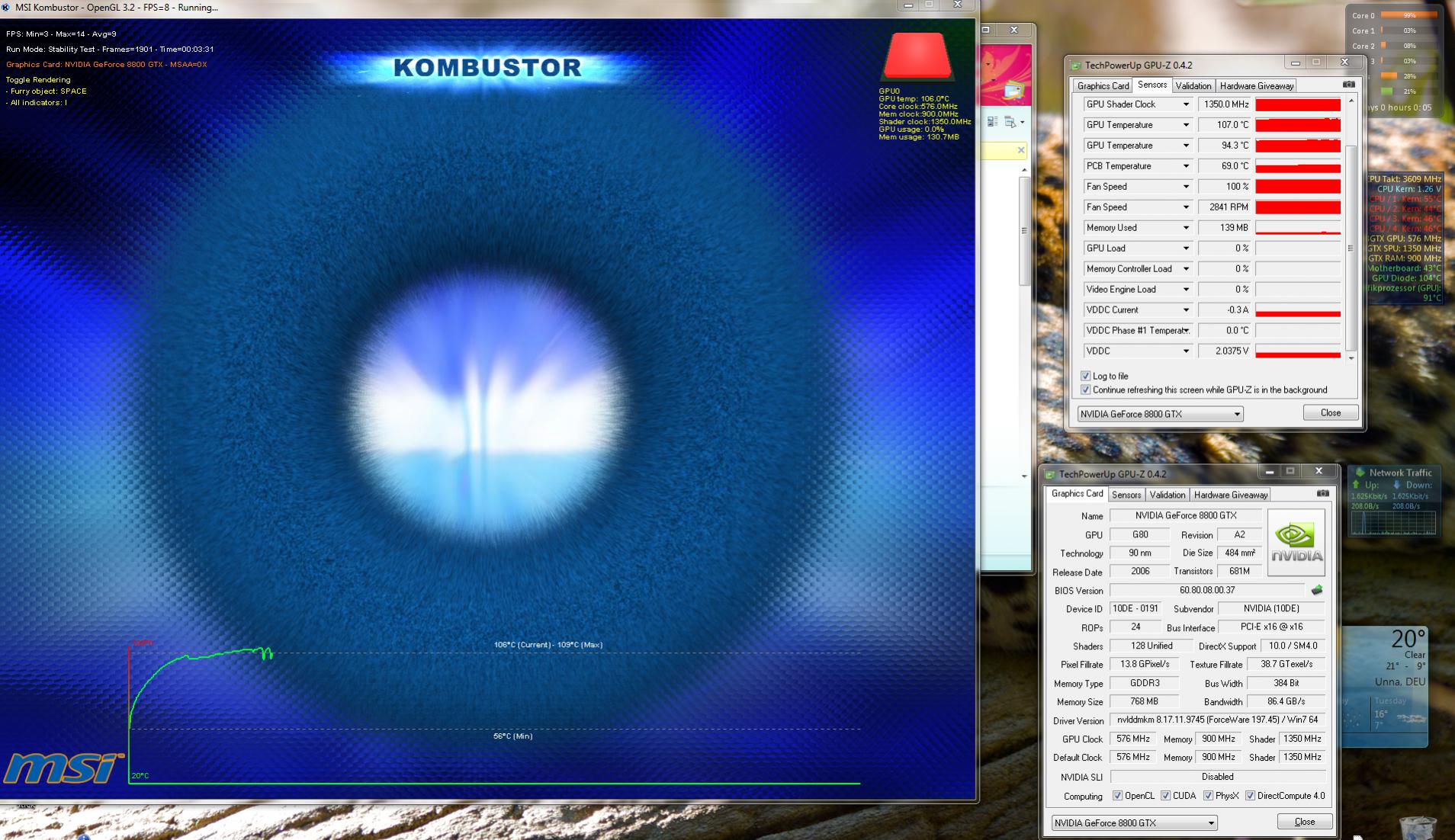The width and height of the screenshot is (1455, 840).
Task: Open Validation tab in upper GPU-Z window
Action: coord(1193,86)
